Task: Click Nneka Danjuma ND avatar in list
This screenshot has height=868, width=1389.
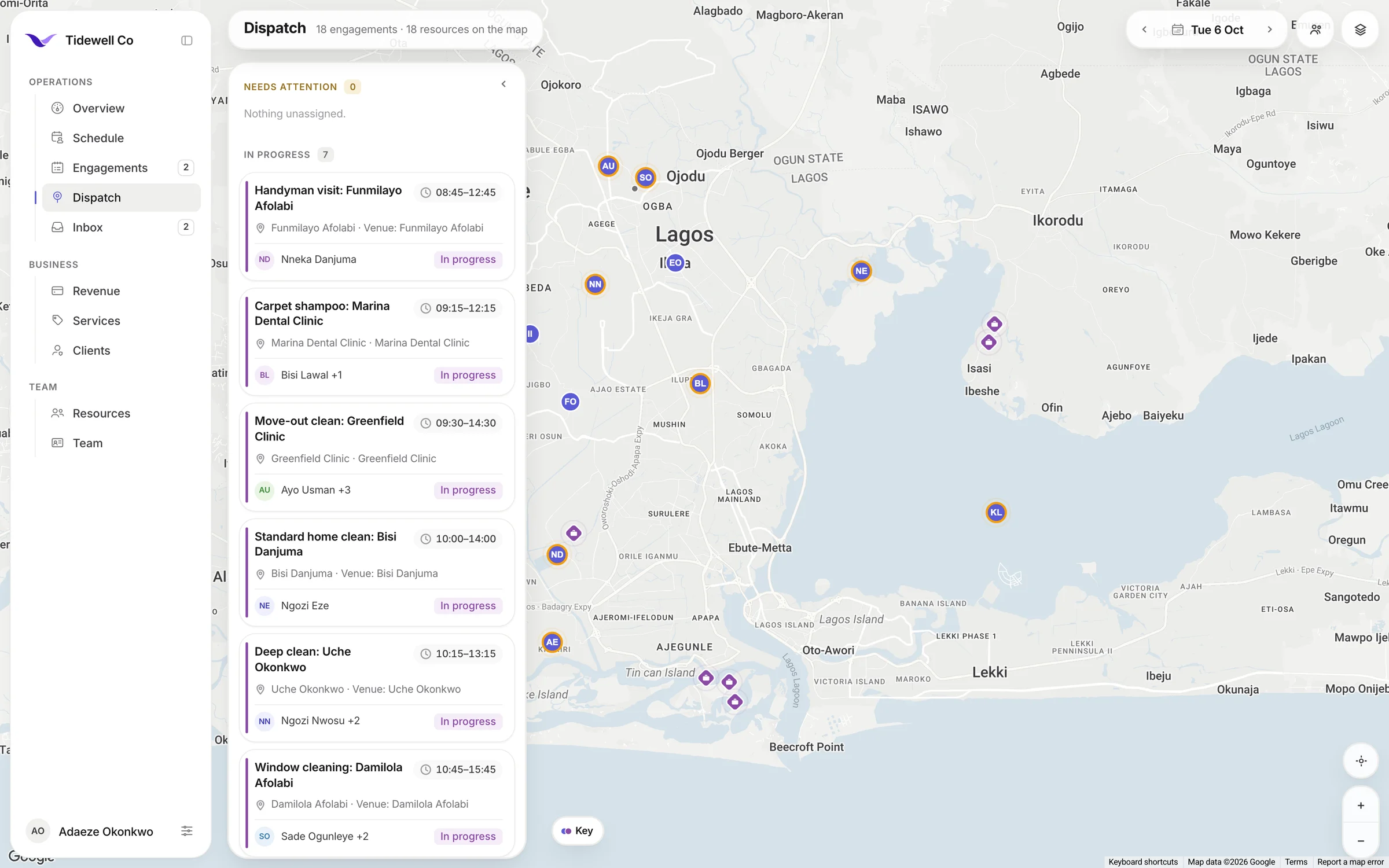Action: 264,259
